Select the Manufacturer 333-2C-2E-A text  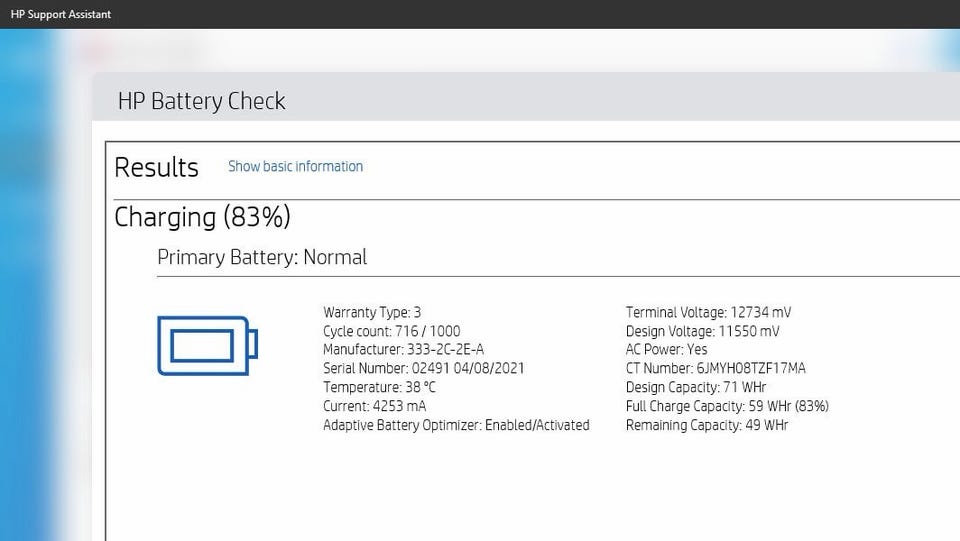coord(403,349)
